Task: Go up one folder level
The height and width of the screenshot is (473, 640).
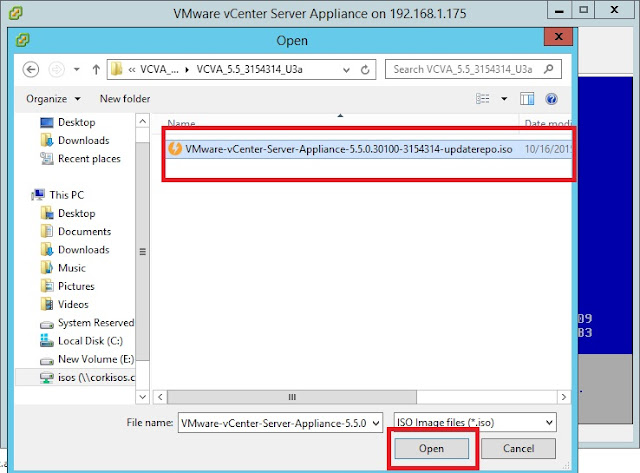Action: pos(96,69)
